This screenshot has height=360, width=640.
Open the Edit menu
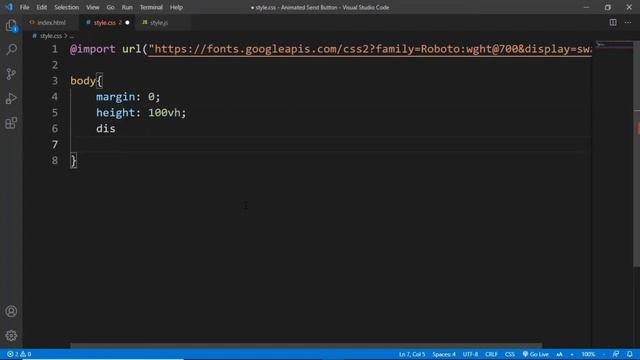click(42, 7)
